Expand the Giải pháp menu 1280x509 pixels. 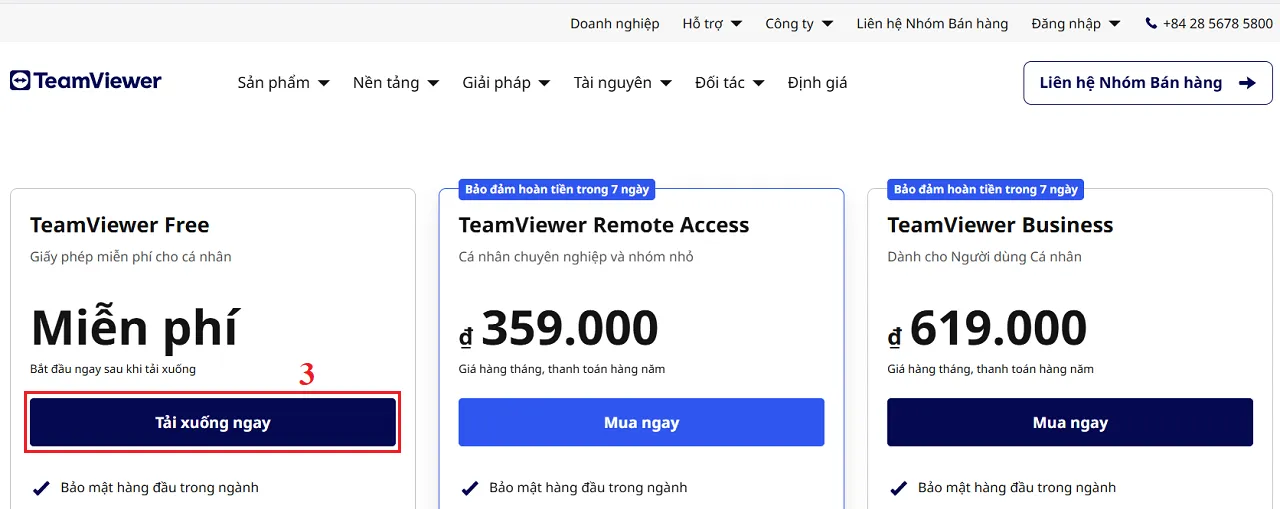(x=506, y=83)
